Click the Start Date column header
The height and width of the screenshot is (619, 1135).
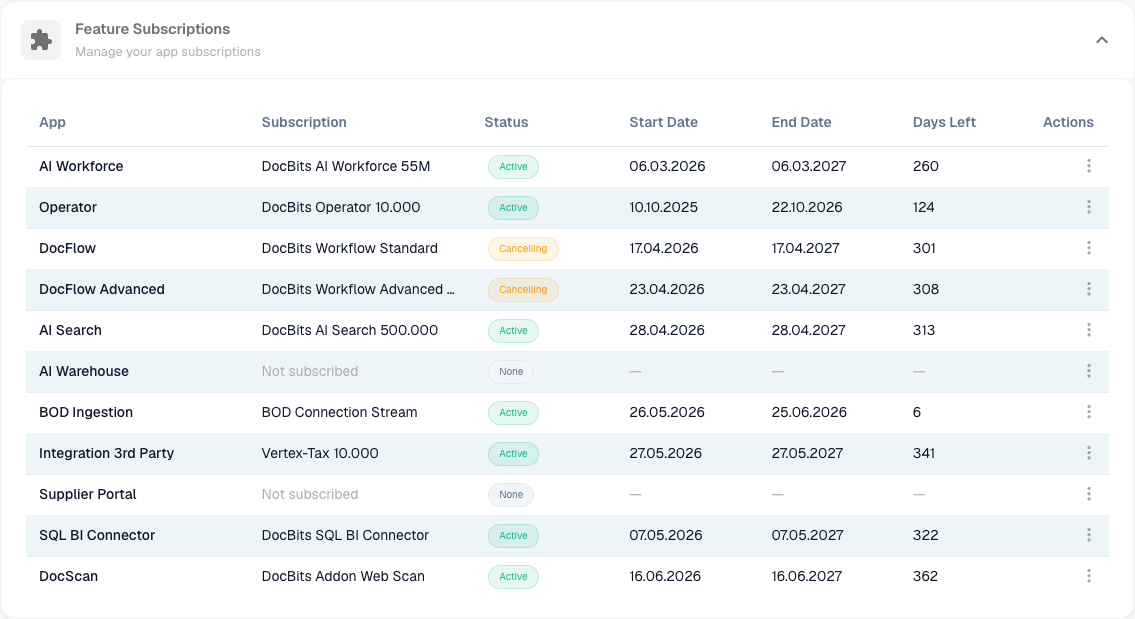coord(663,122)
